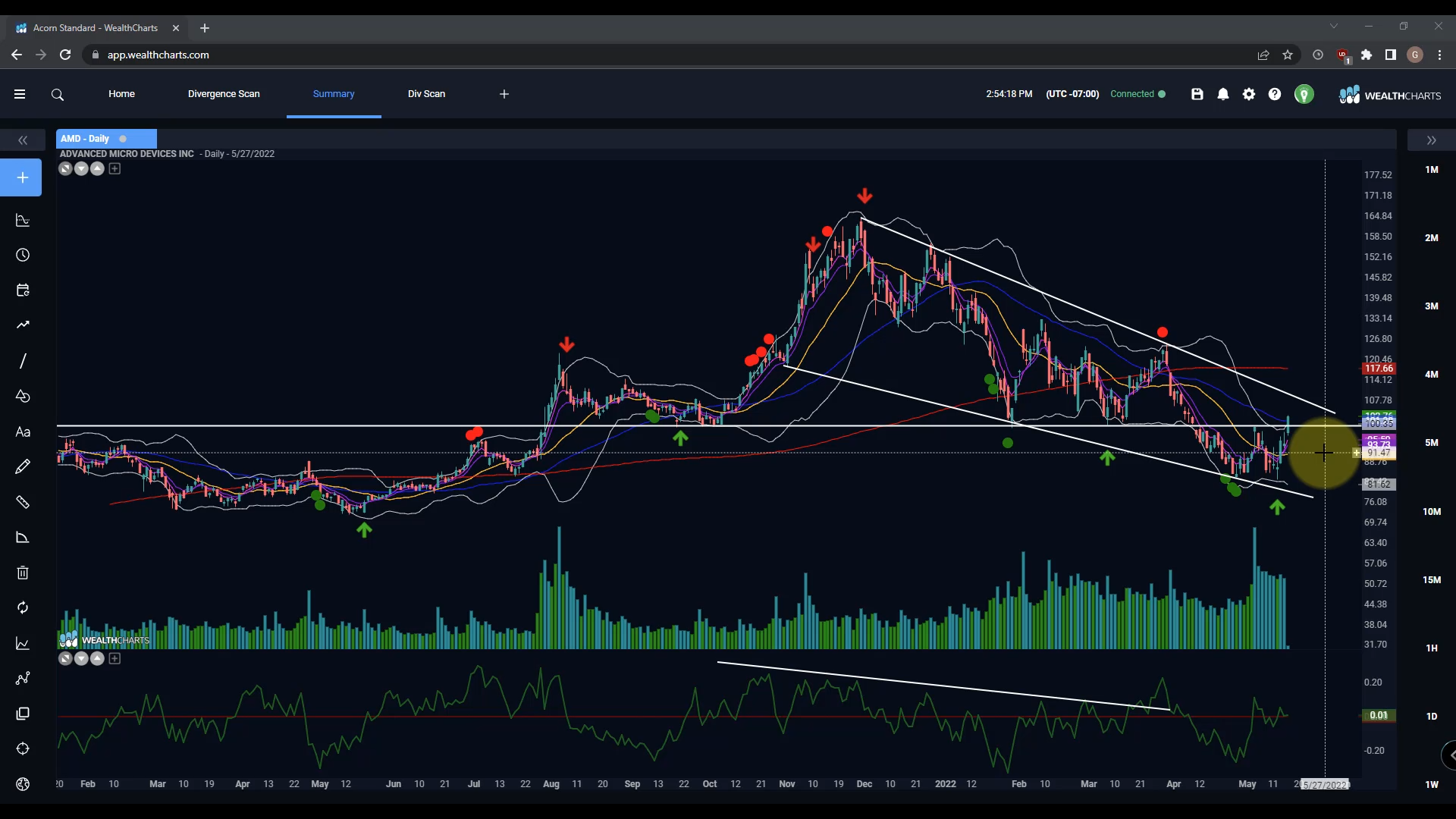The image size is (1456, 819).
Task: Click the green lightbulb ideas icon
Action: 1304,95
